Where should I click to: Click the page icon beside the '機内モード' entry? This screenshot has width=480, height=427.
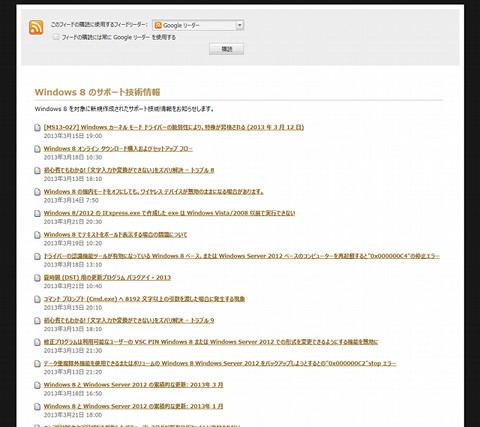click(x=37, y=192)
